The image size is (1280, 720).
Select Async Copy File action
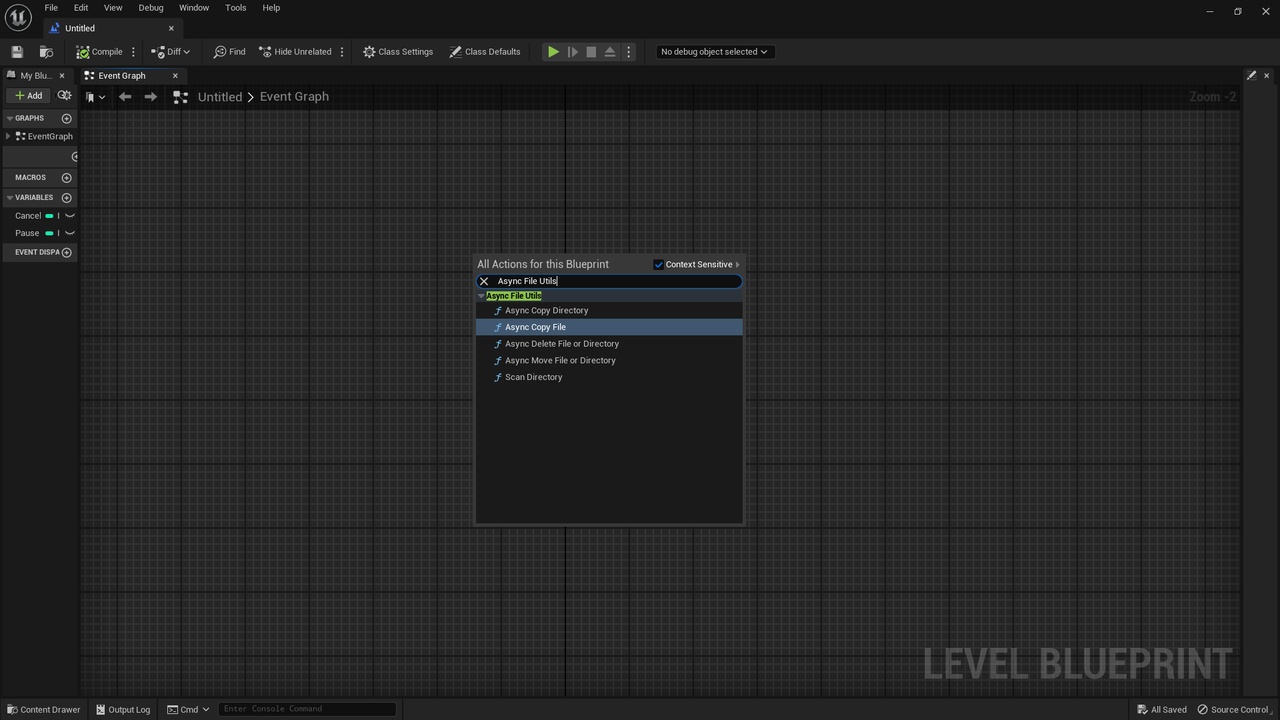609,327
